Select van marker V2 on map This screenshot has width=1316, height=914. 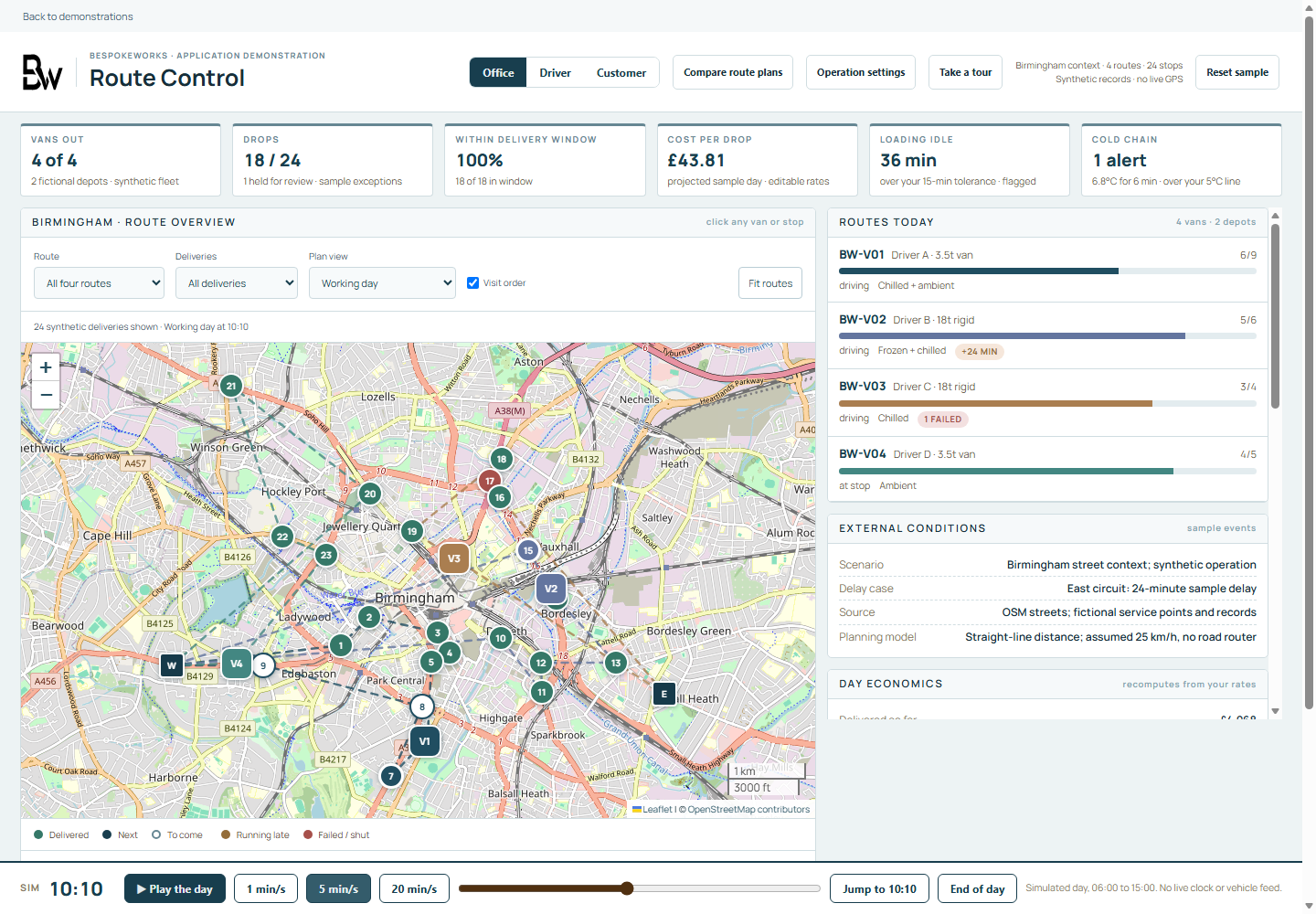tap(551, 589)
